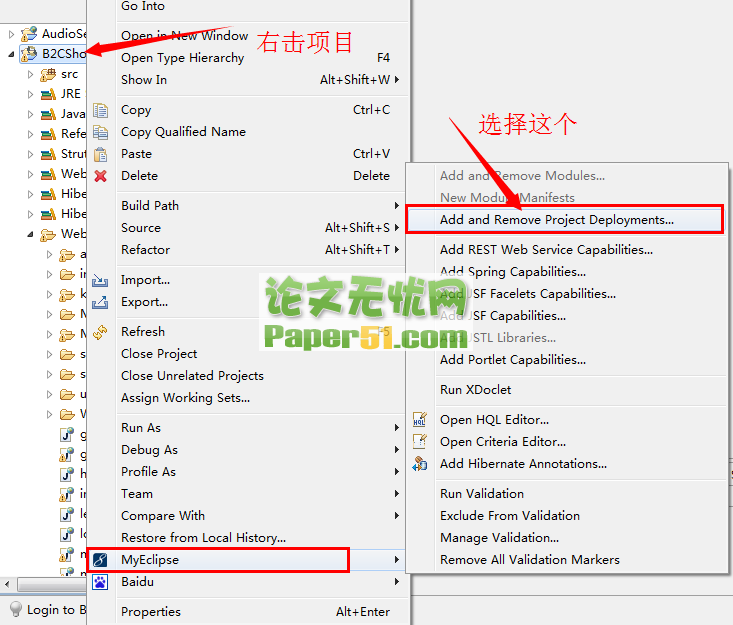Click the horizontal scrollbar left arrow

(x=7, y=584)
